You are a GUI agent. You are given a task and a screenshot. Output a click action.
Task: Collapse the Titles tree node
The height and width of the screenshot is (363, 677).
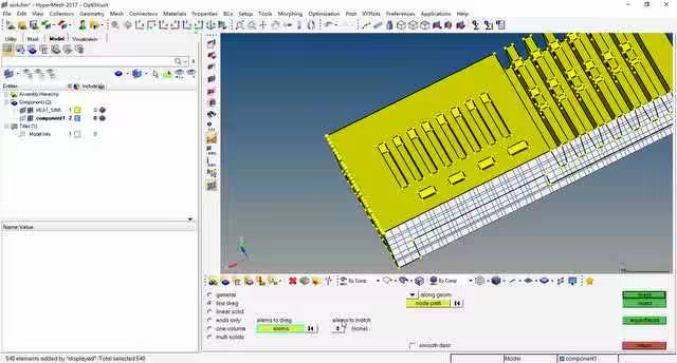point(6,126)
